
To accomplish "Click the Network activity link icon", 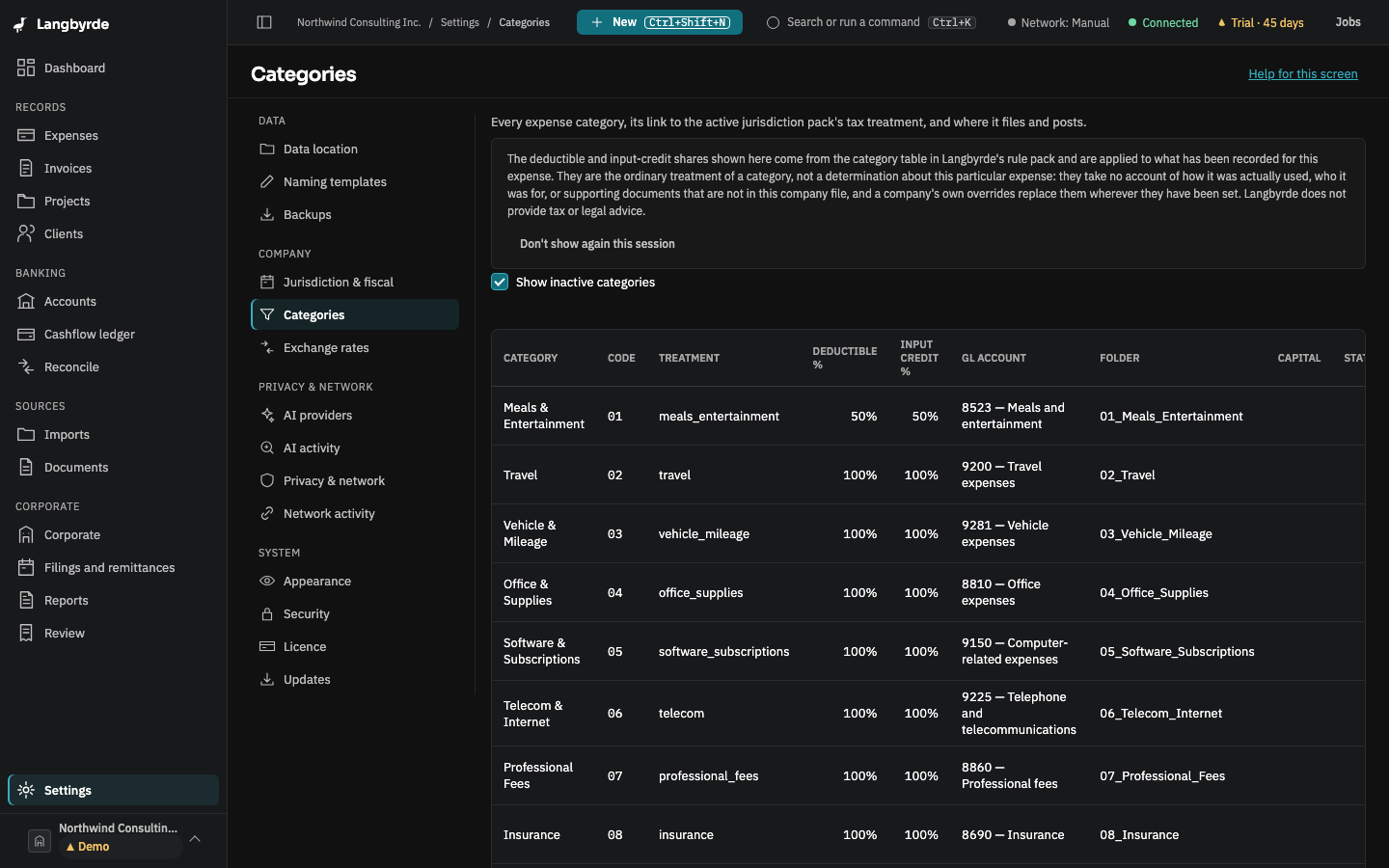I will click(x=267, y=513).
